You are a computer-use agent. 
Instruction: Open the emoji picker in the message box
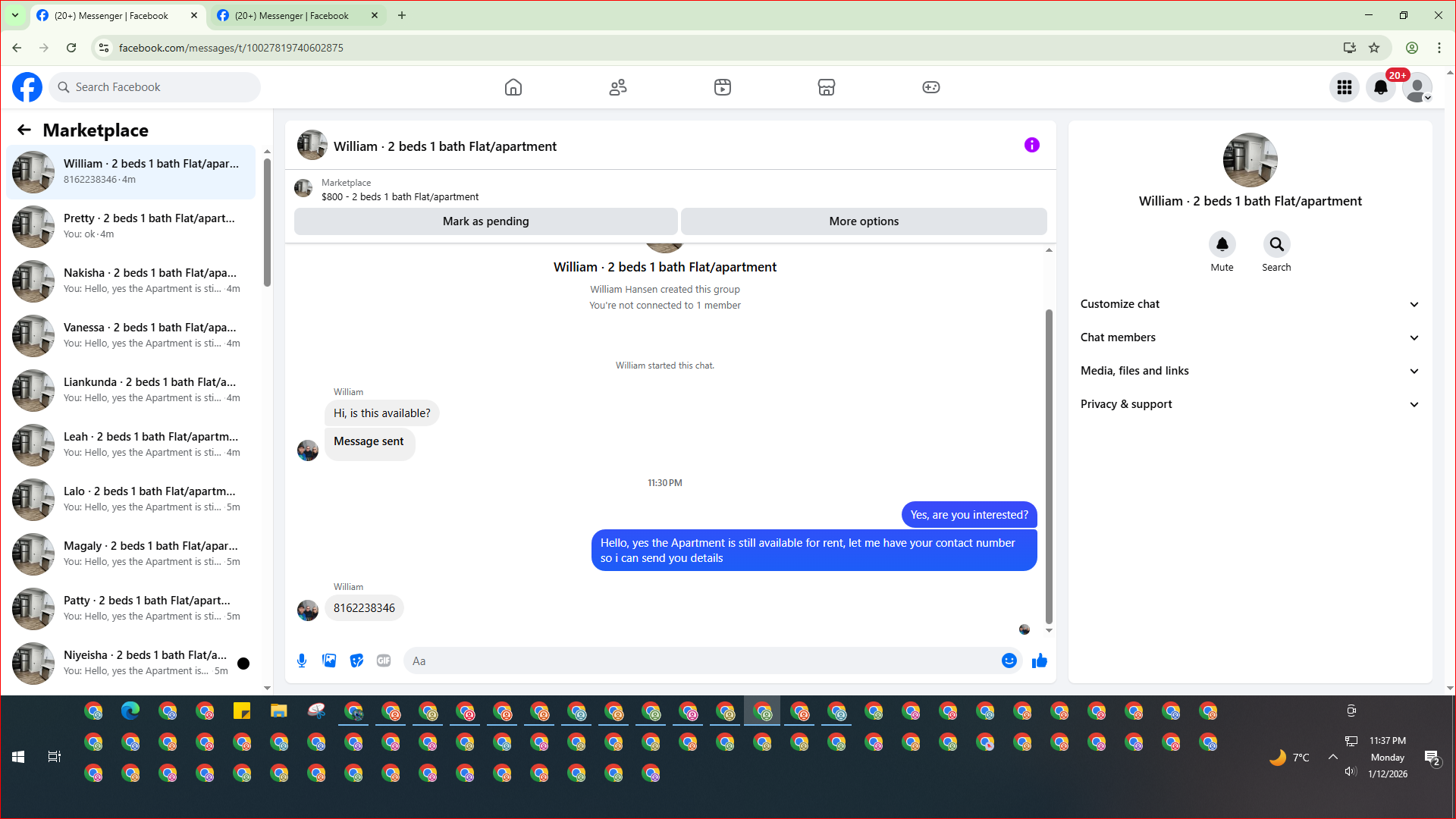coord(1009,661)
